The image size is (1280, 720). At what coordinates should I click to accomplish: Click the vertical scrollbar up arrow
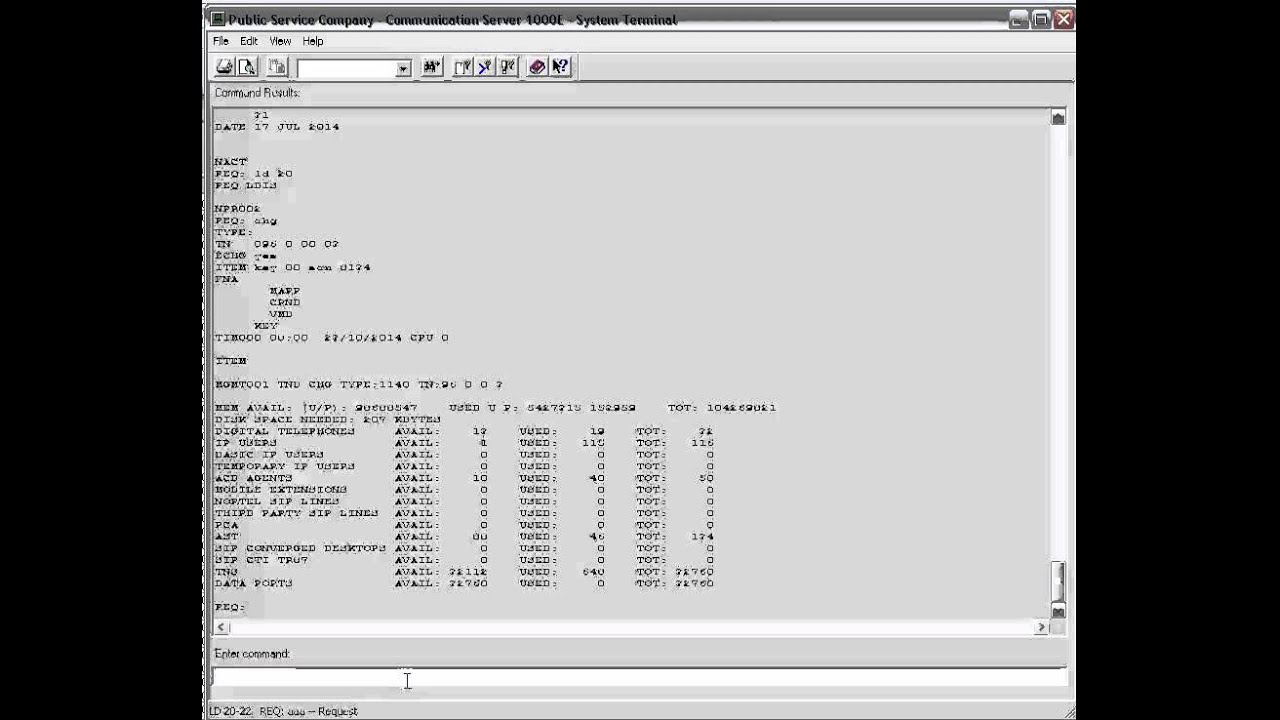pos(1058,118)
